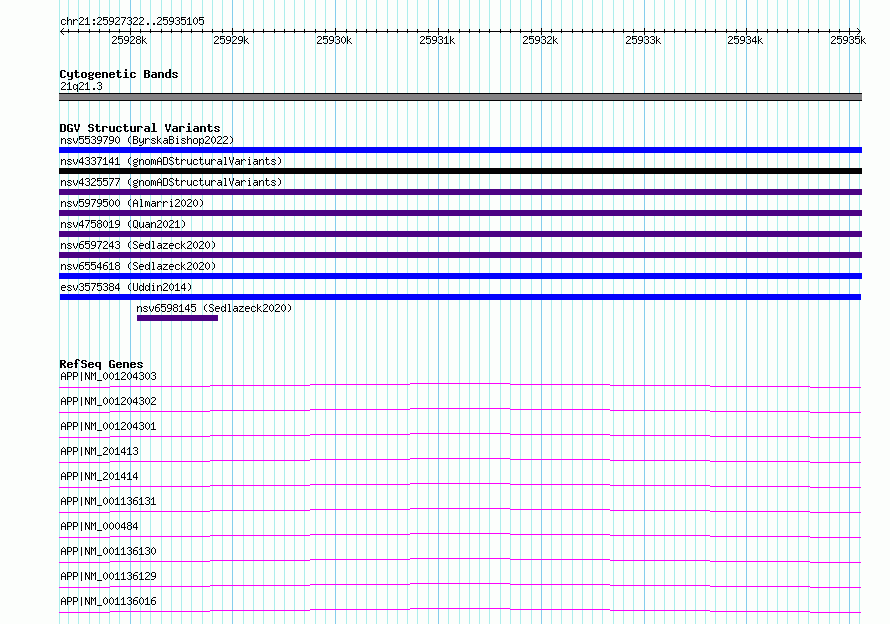Click the left arrow of the ruler
The width and height of the screenshot is (890, 624).
[62, 32]
